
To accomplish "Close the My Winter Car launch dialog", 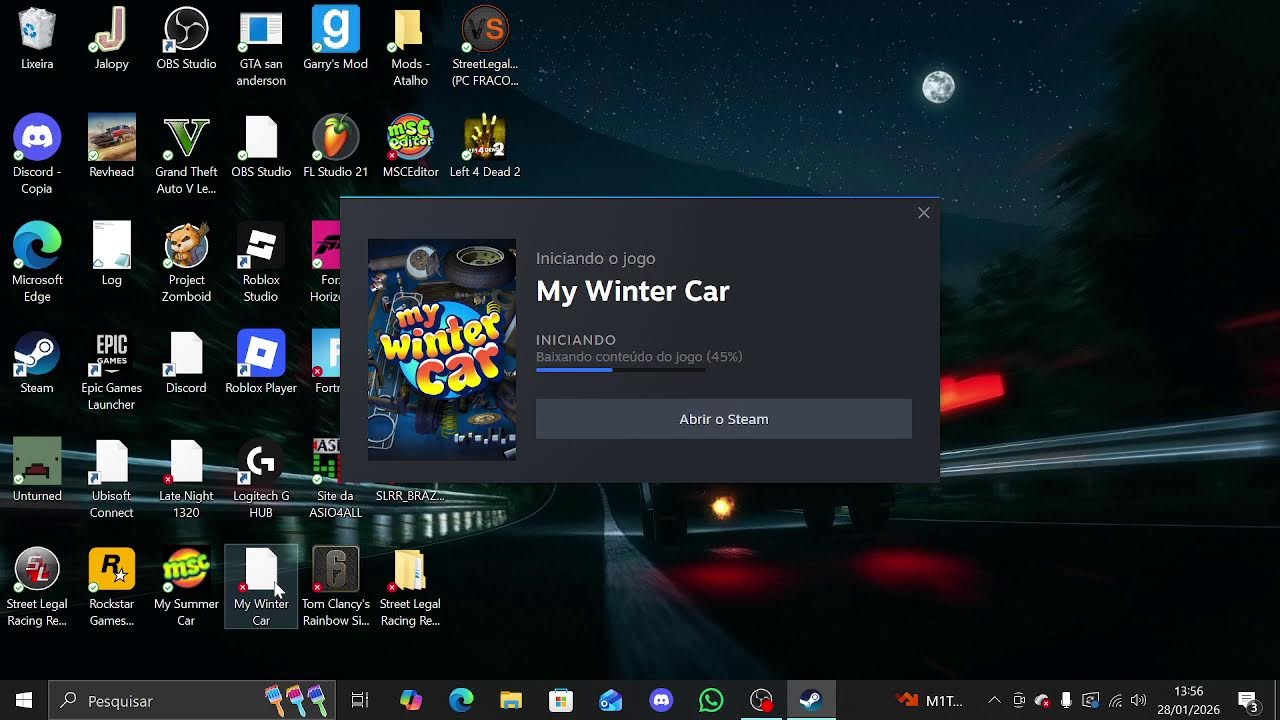I will click(x=924, y=213).
